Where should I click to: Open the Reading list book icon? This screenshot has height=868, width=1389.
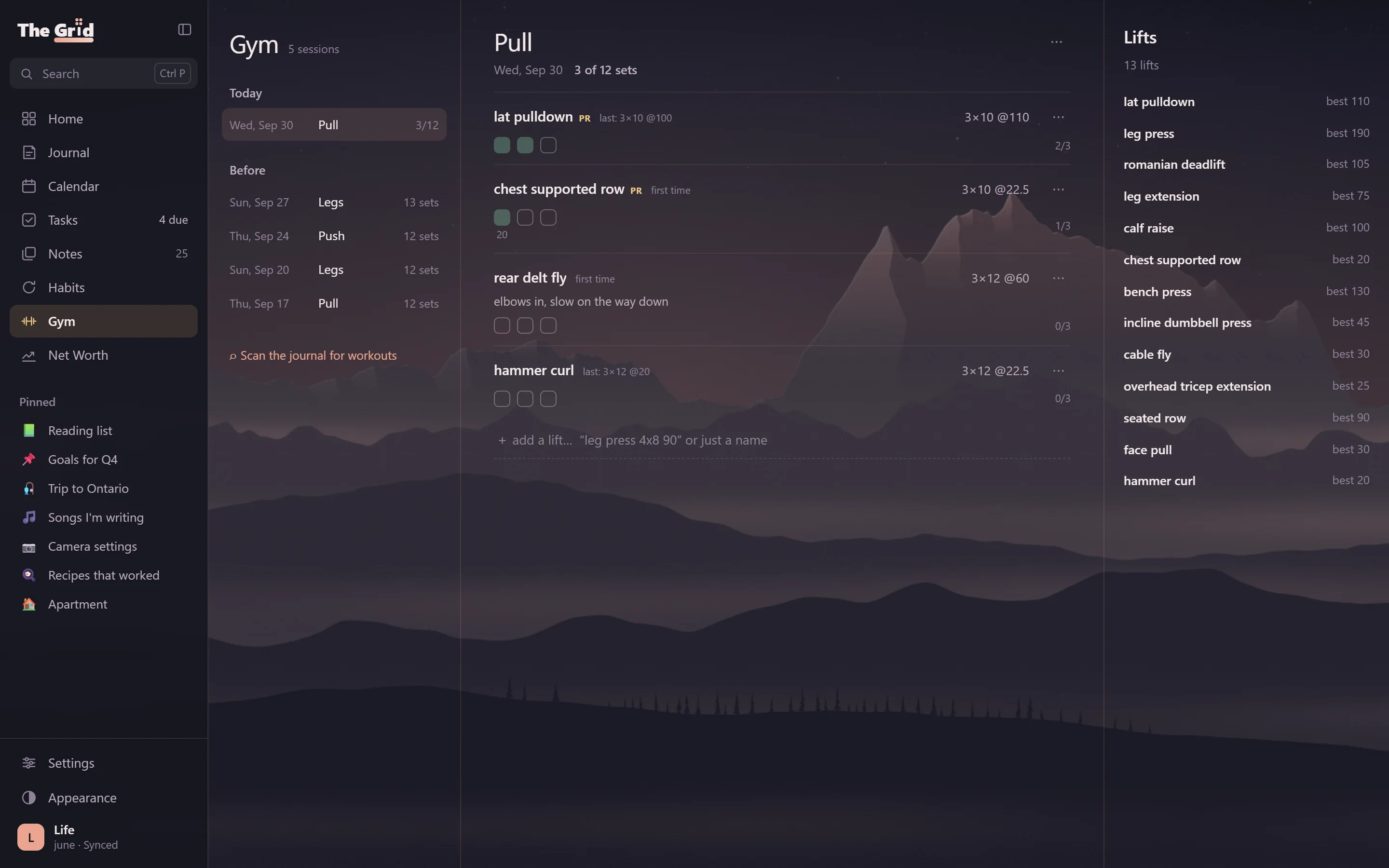pos(29,431)
